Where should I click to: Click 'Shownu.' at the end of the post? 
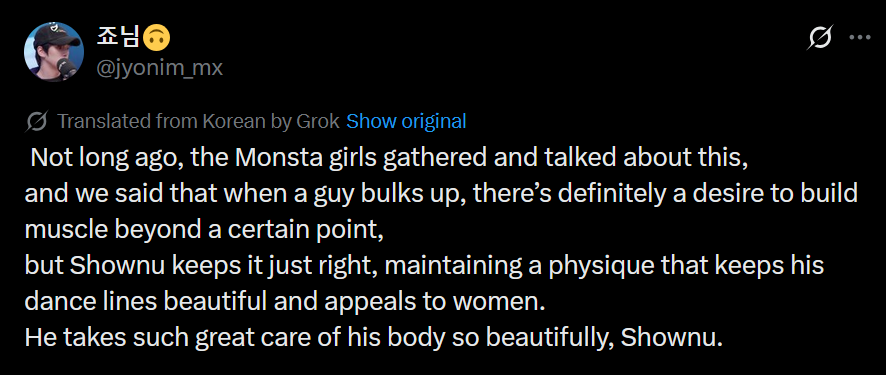672,338
